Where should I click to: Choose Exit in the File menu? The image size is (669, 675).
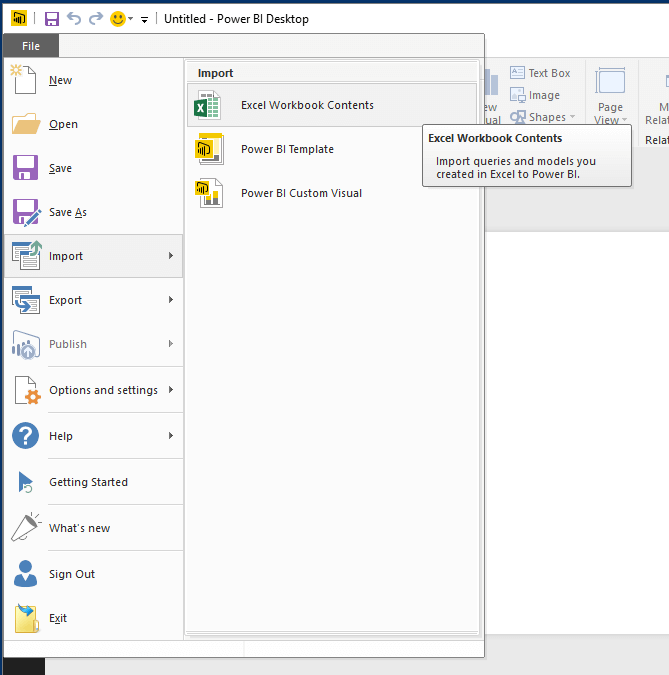[x=93, y=618]
